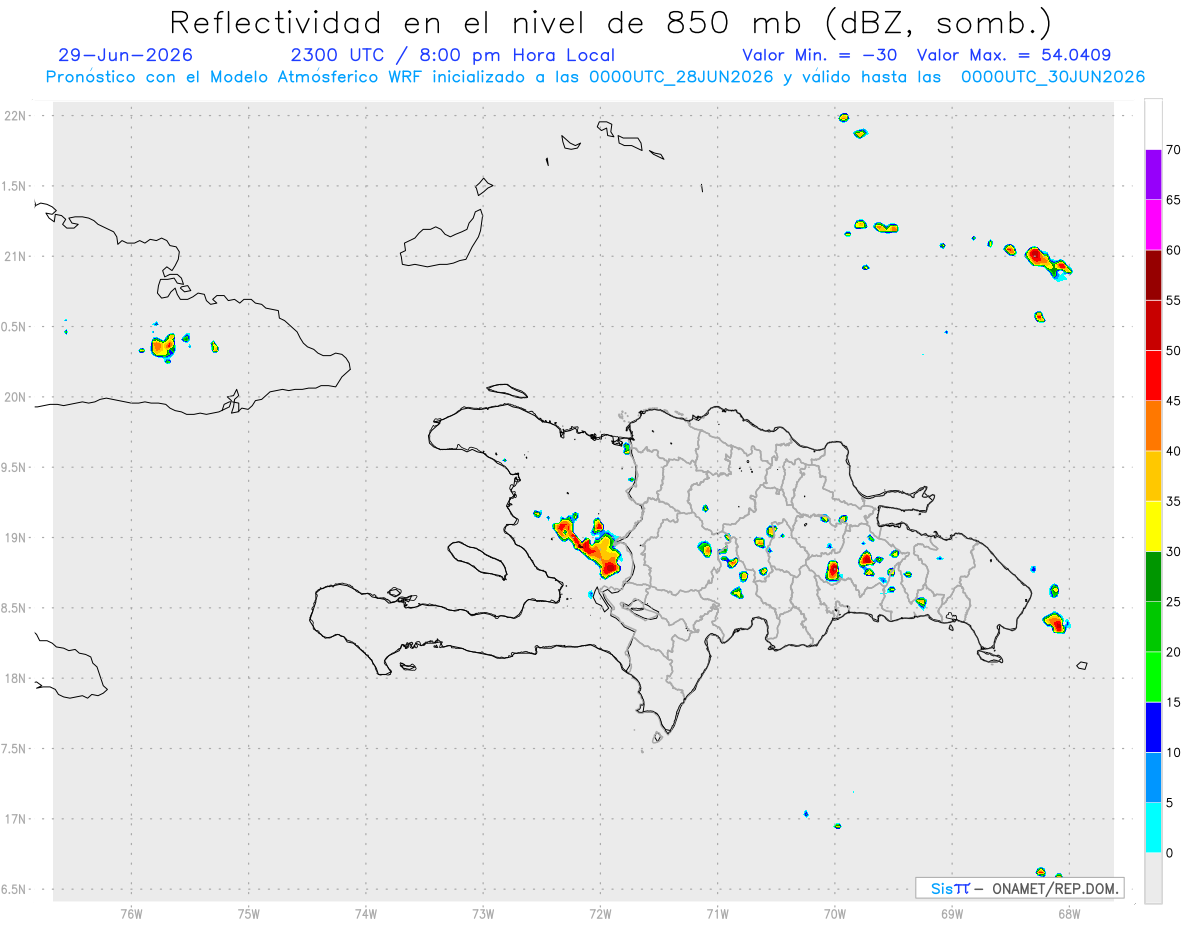Click the '76W' longitude axis label
1200x927 pixels.
(x=131, y=914)
